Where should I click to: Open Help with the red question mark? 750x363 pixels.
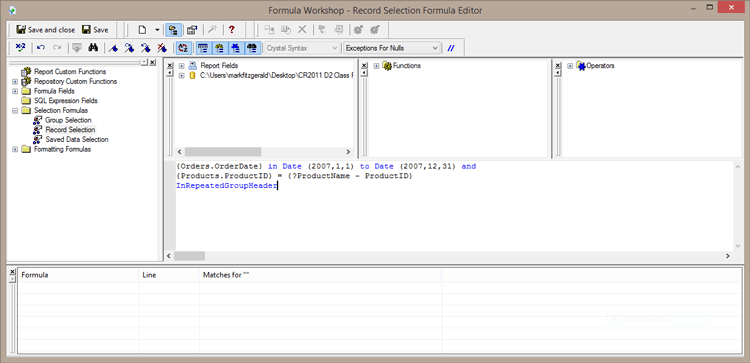232,30
